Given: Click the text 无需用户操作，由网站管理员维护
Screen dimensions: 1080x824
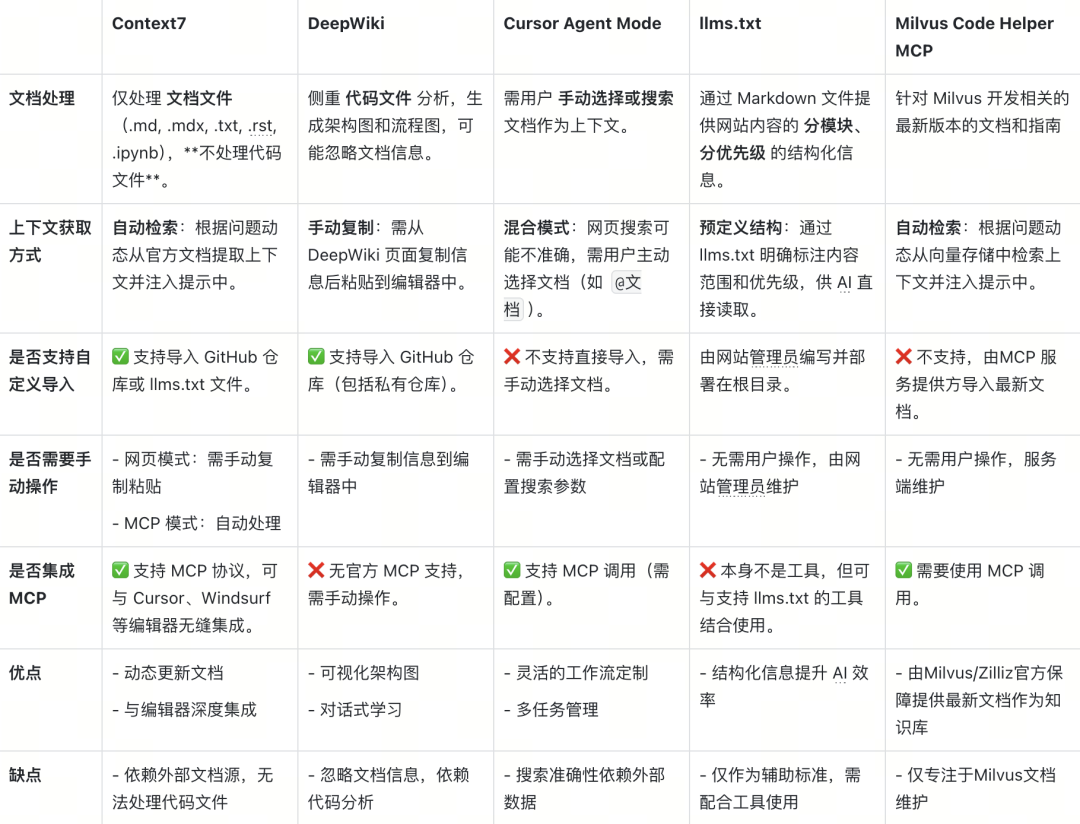Looking at the screenshot, I should click(x=780, y=473).
